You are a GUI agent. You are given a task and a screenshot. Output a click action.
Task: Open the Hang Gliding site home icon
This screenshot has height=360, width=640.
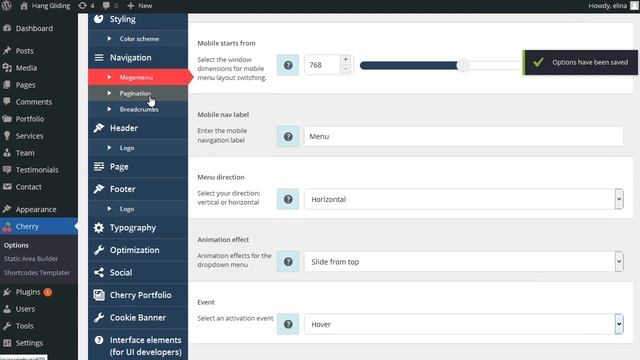(24, 6)
